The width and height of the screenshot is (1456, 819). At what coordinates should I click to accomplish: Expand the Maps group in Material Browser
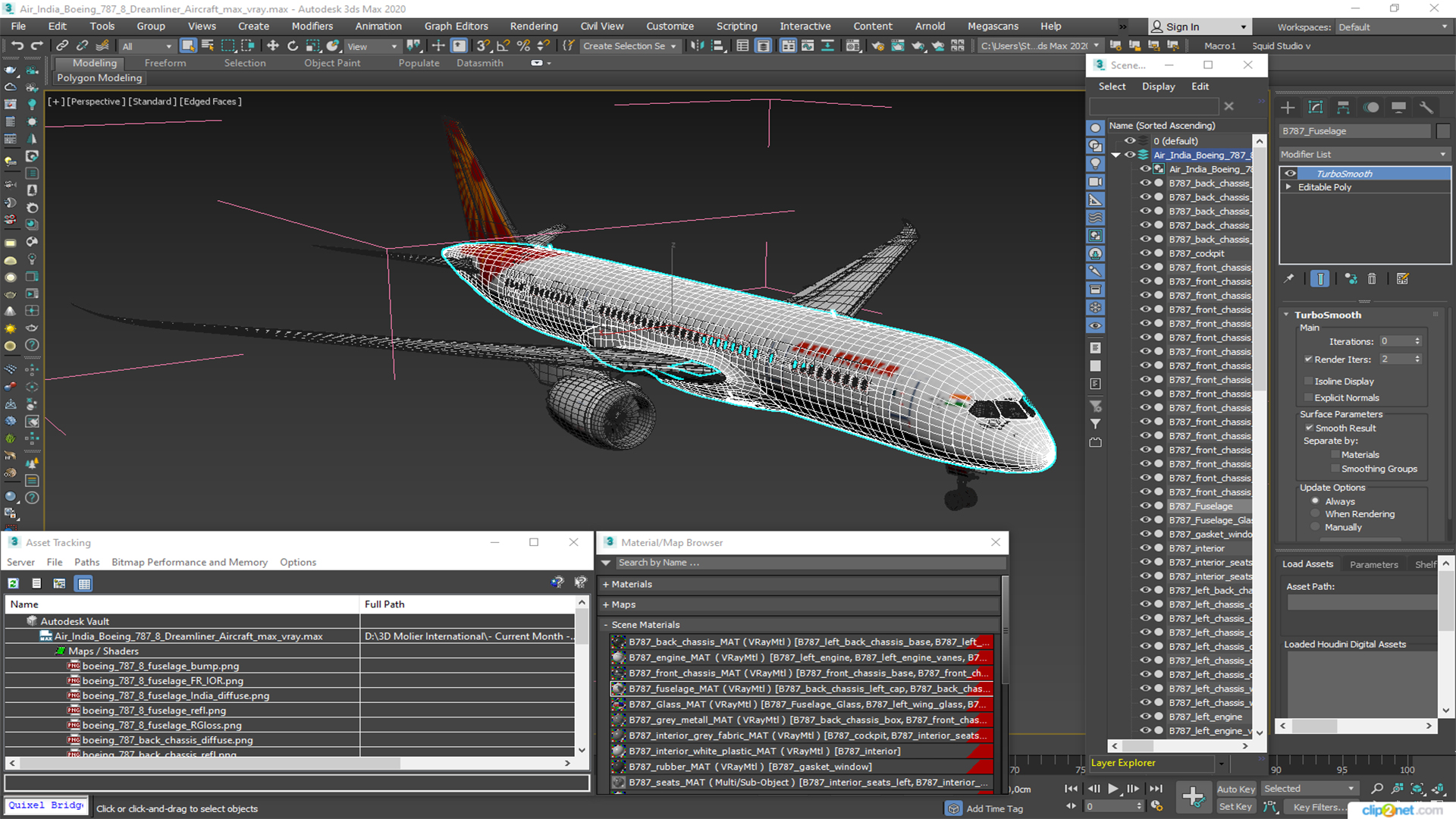606,604
